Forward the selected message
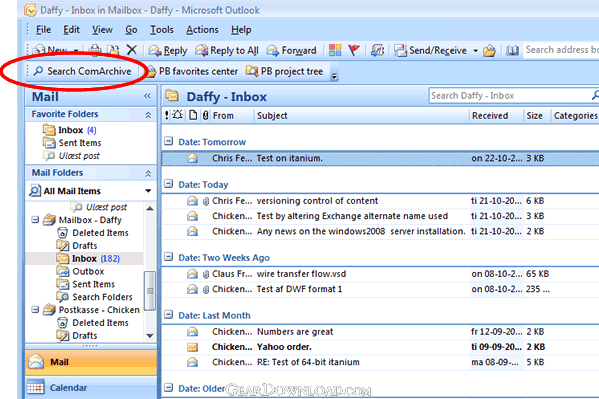This screenshot has width=599, height=399. click(292, 50)
